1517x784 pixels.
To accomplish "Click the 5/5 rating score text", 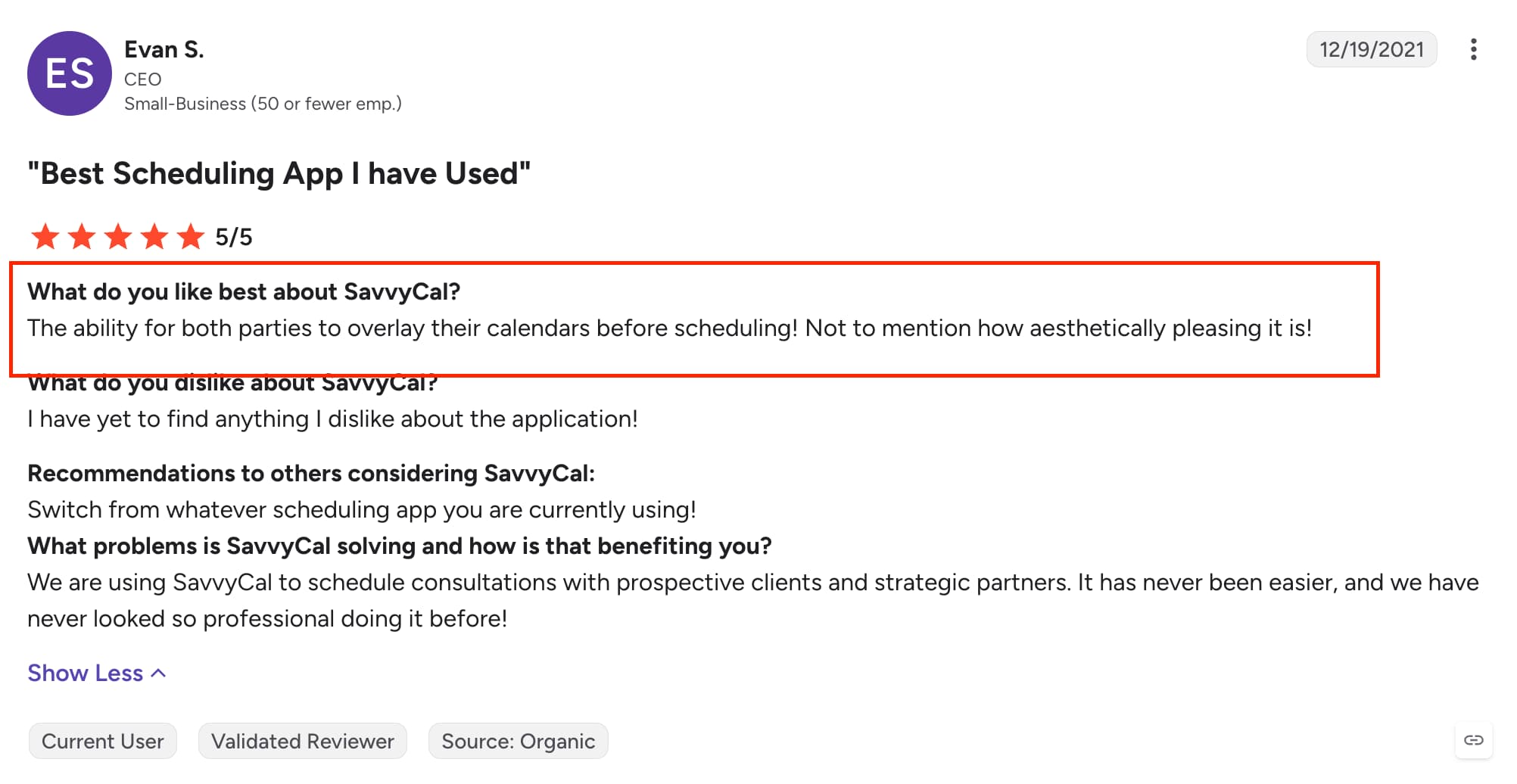I will [234, 237].
